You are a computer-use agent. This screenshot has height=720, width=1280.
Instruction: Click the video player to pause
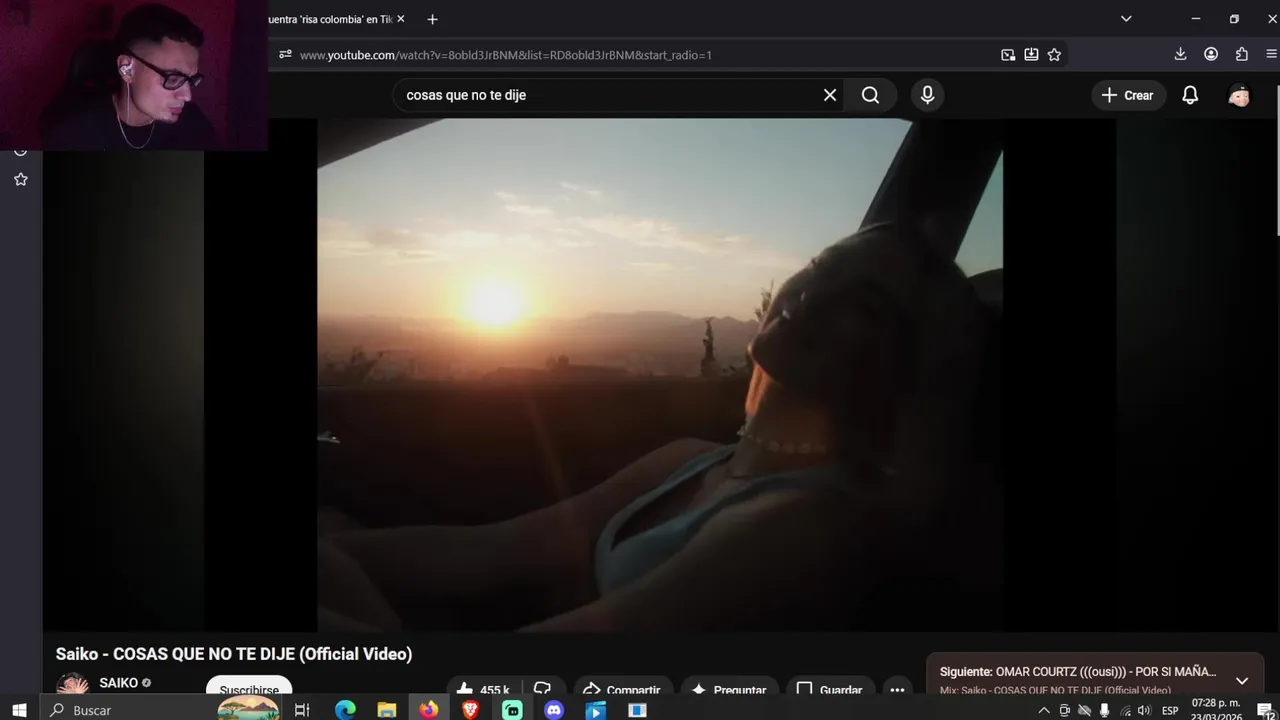click(660, 375)
